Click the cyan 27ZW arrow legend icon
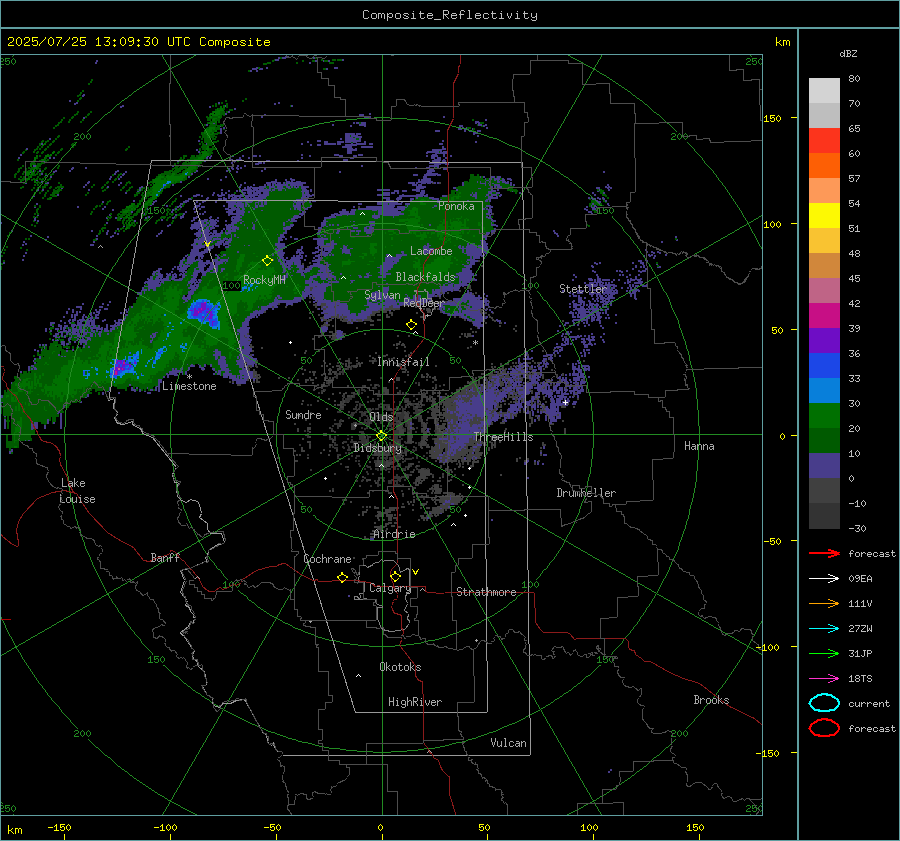The width and height of the screenshot is (900, 841). [824, 629]
